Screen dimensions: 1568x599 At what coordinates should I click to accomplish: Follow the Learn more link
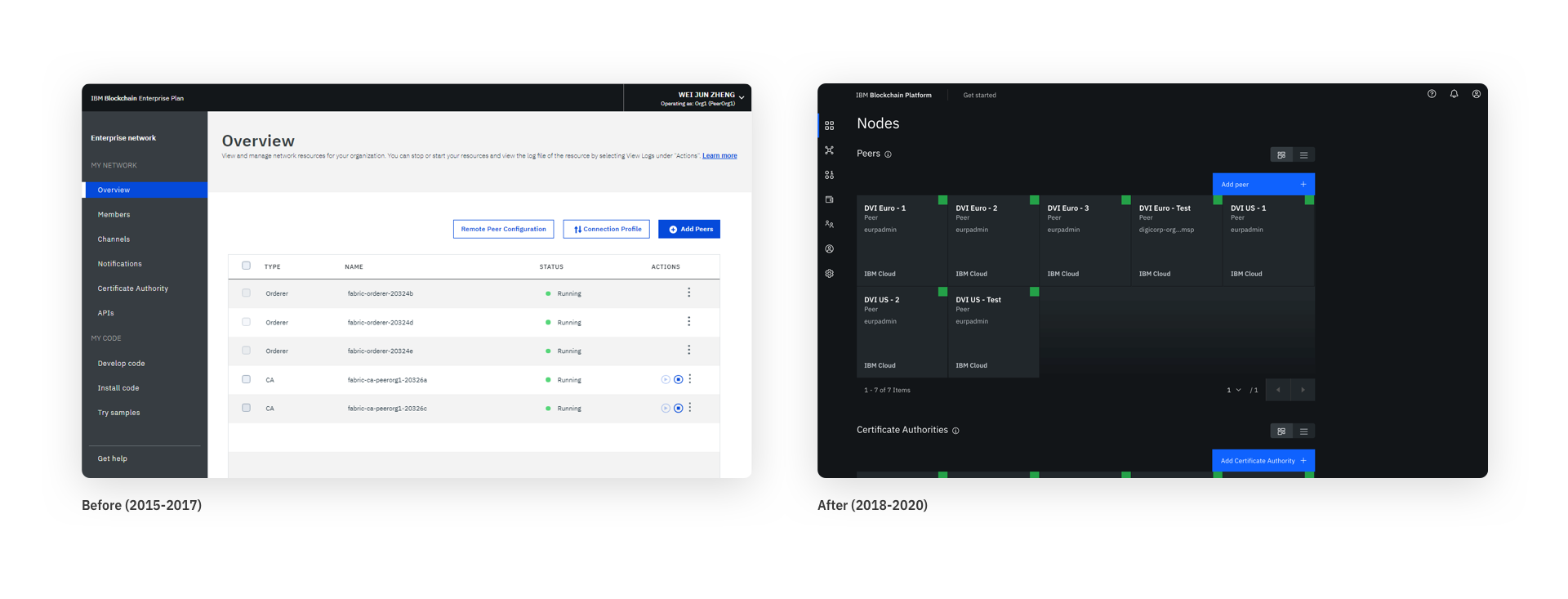point(719,155)
